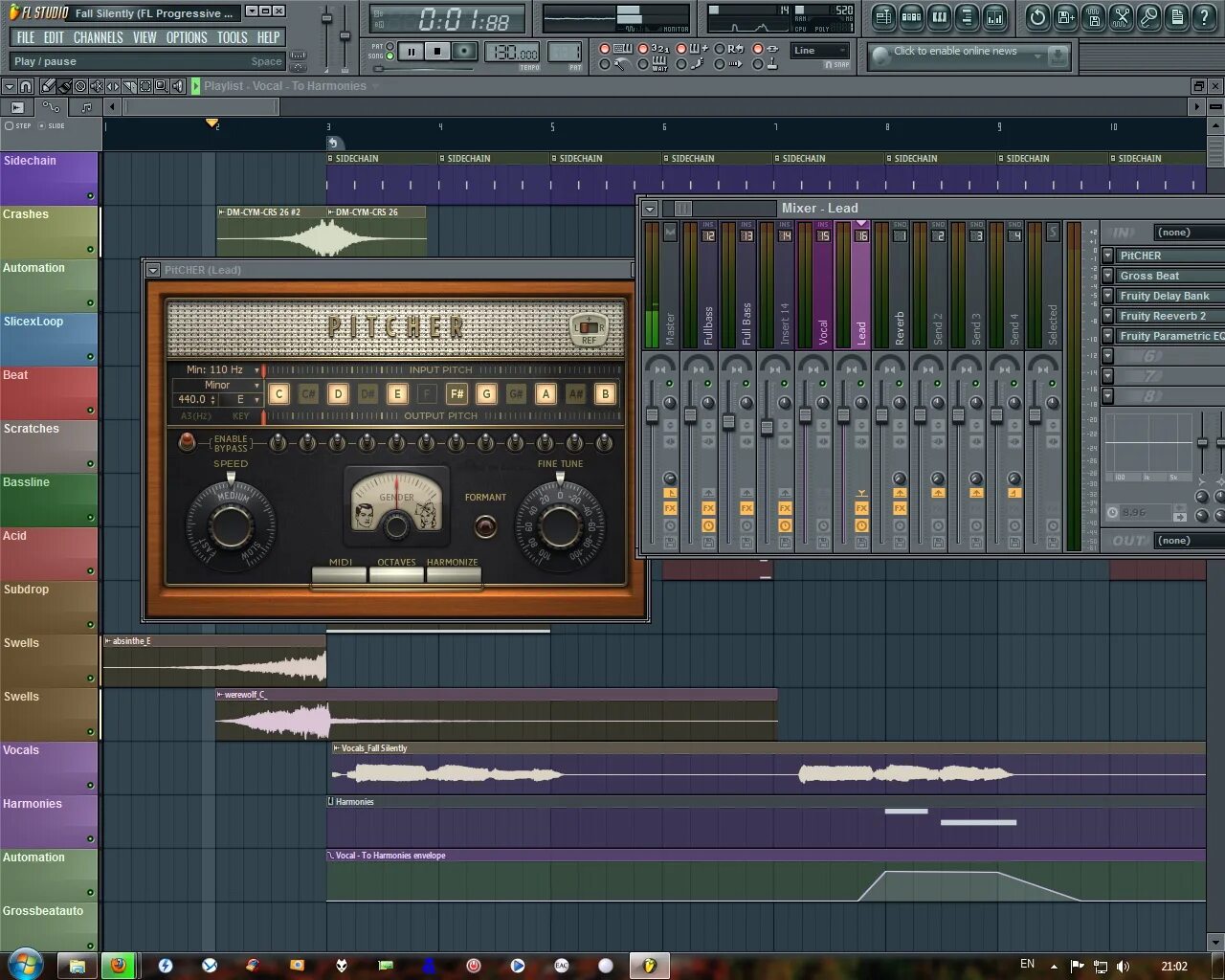Open the mixer window button

tap(995, 16)
